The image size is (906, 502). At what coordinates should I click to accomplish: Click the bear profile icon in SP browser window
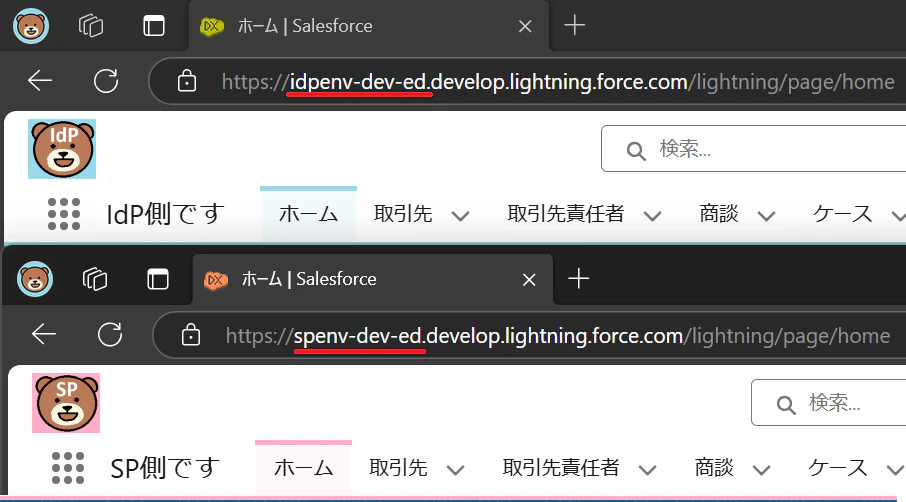coord(35,280)
